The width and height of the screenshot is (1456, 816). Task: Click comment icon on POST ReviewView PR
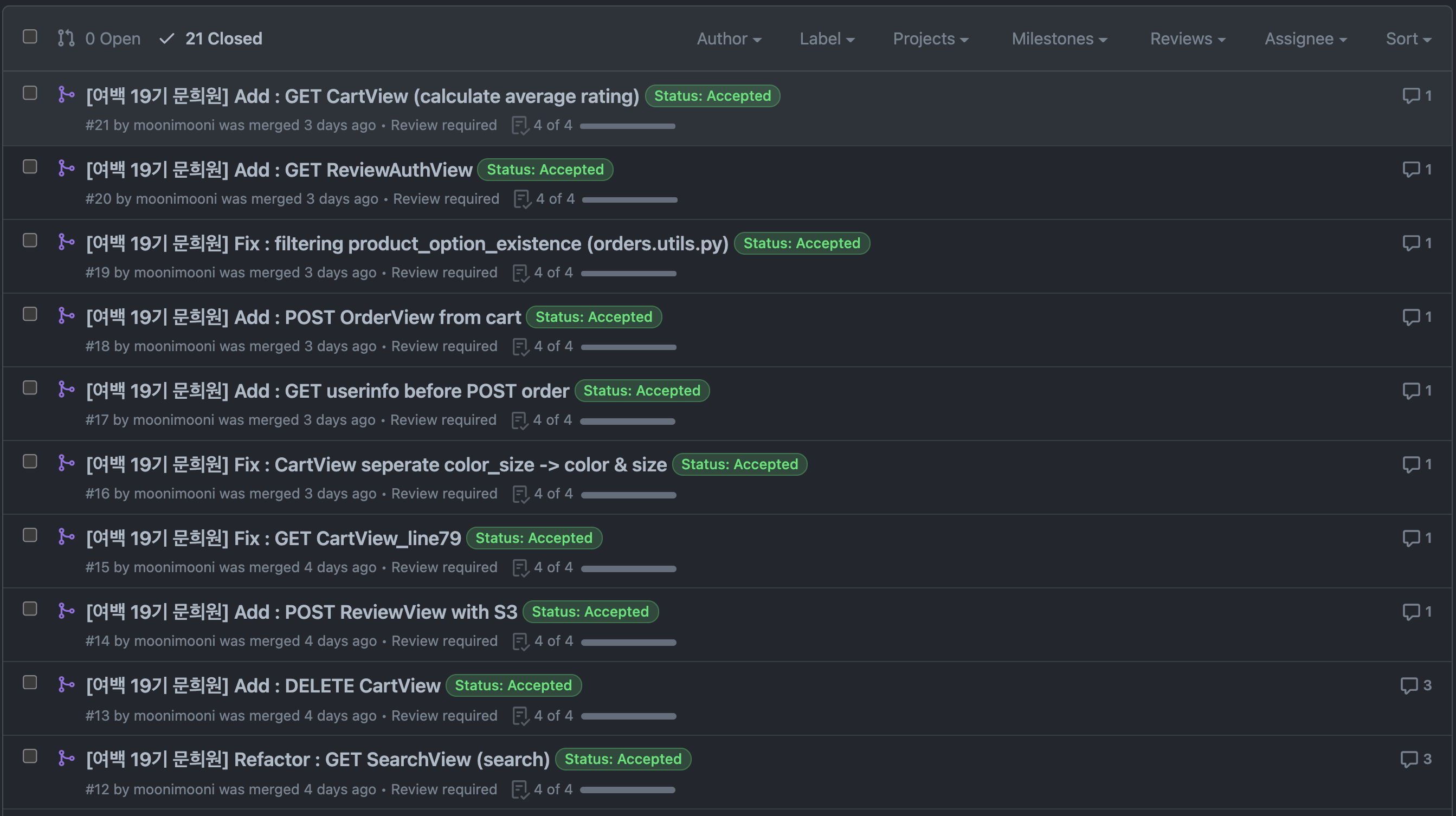(1411, 611)
